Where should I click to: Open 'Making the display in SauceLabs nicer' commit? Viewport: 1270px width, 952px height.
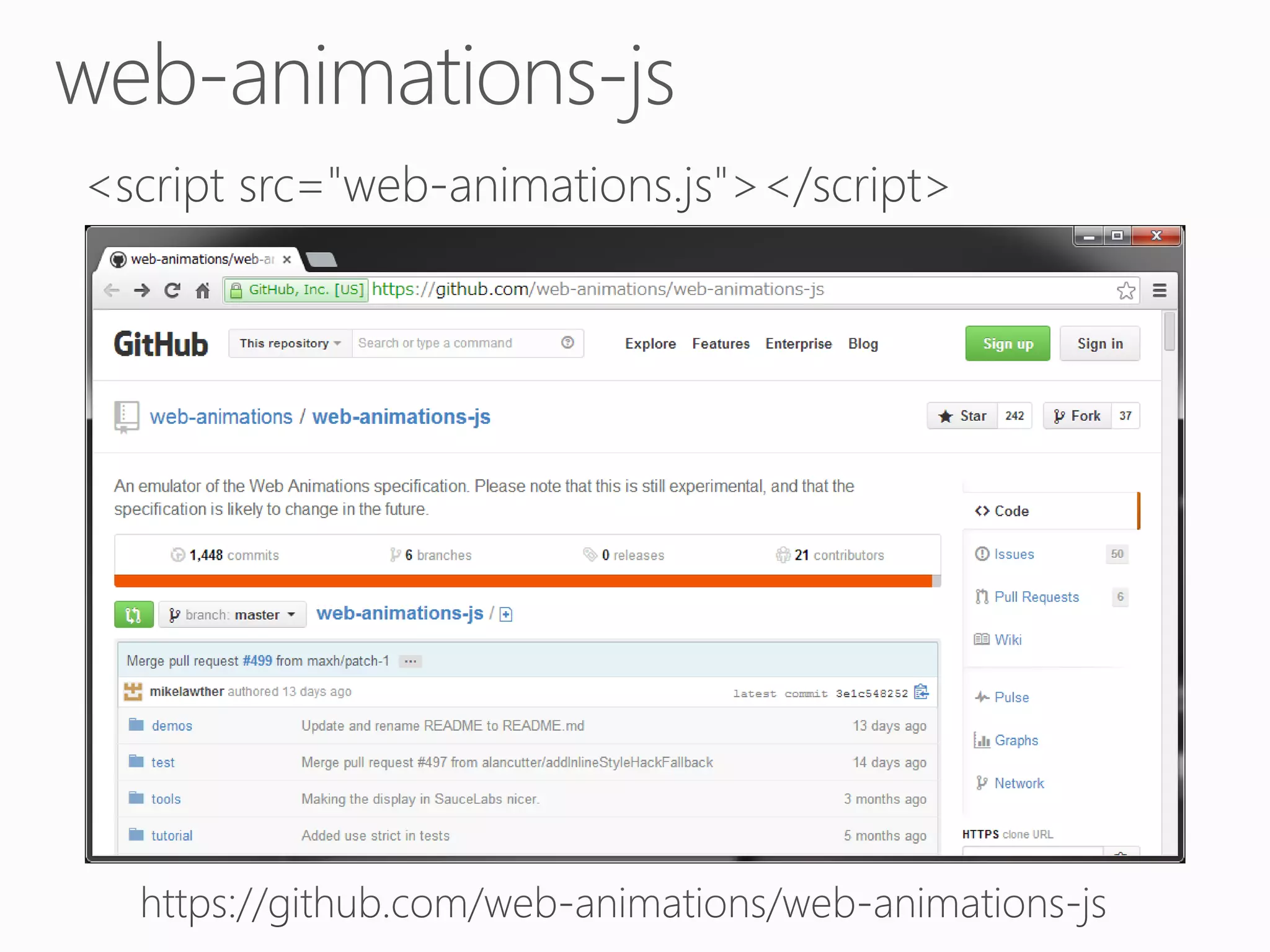420,799
